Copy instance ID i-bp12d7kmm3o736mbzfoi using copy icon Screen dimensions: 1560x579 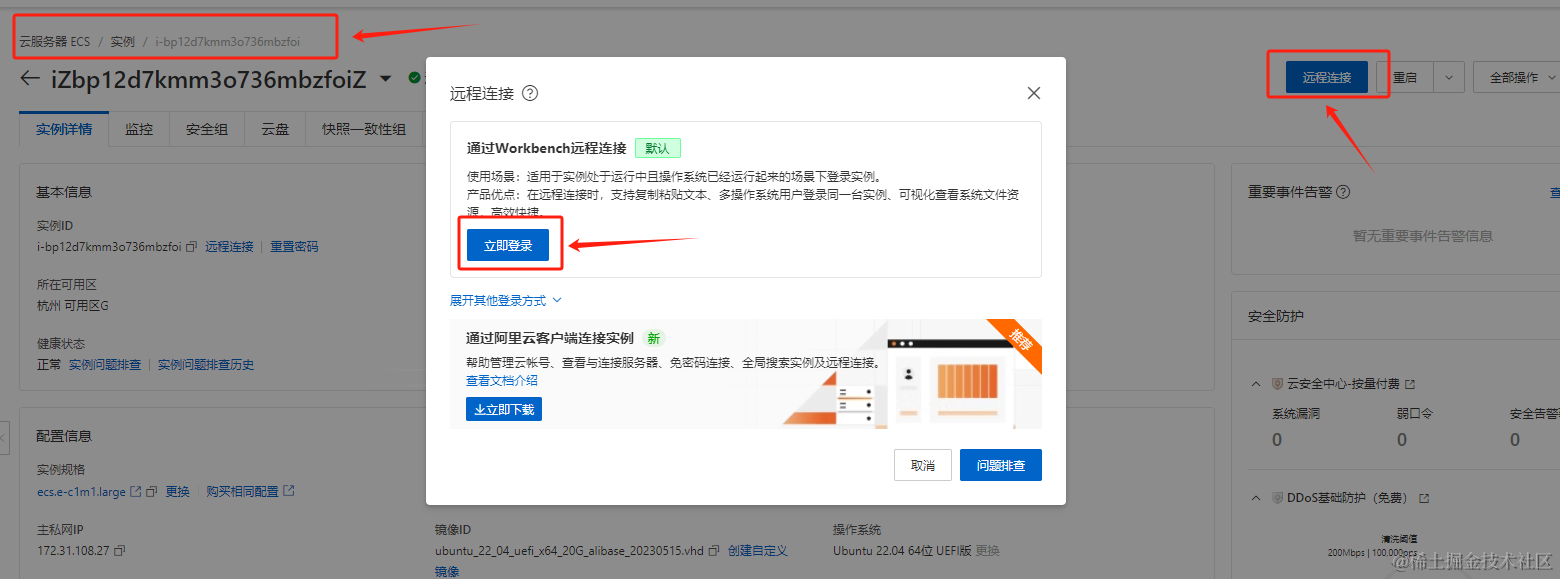(191, 246)
